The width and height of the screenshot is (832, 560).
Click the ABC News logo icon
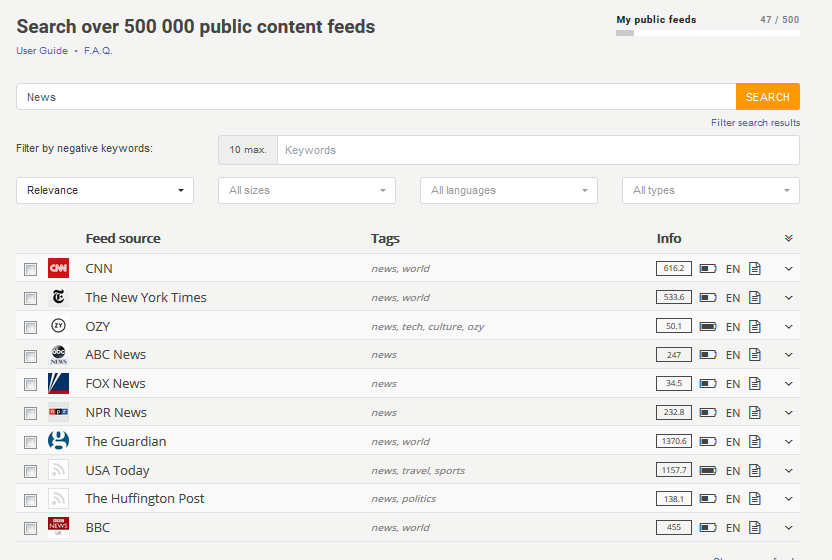58,355
